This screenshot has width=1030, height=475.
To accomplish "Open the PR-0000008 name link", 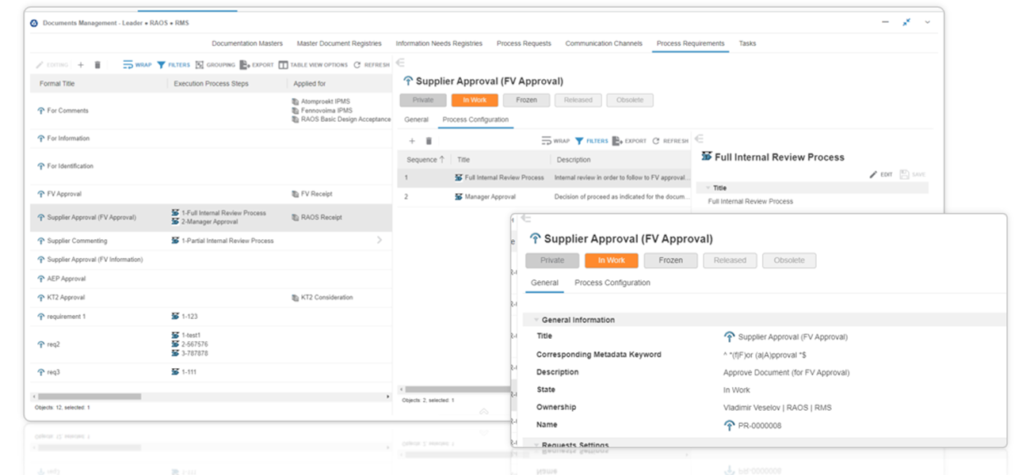I will coord(762,425).
